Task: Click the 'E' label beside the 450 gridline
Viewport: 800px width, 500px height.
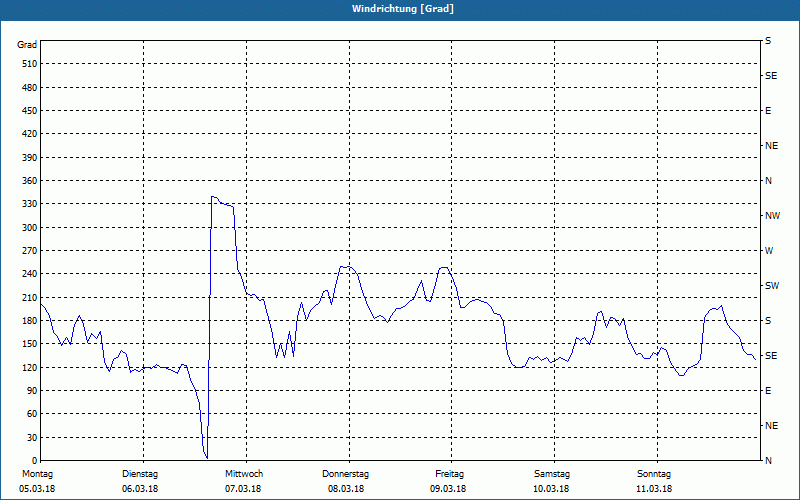Action: point(768,111)
